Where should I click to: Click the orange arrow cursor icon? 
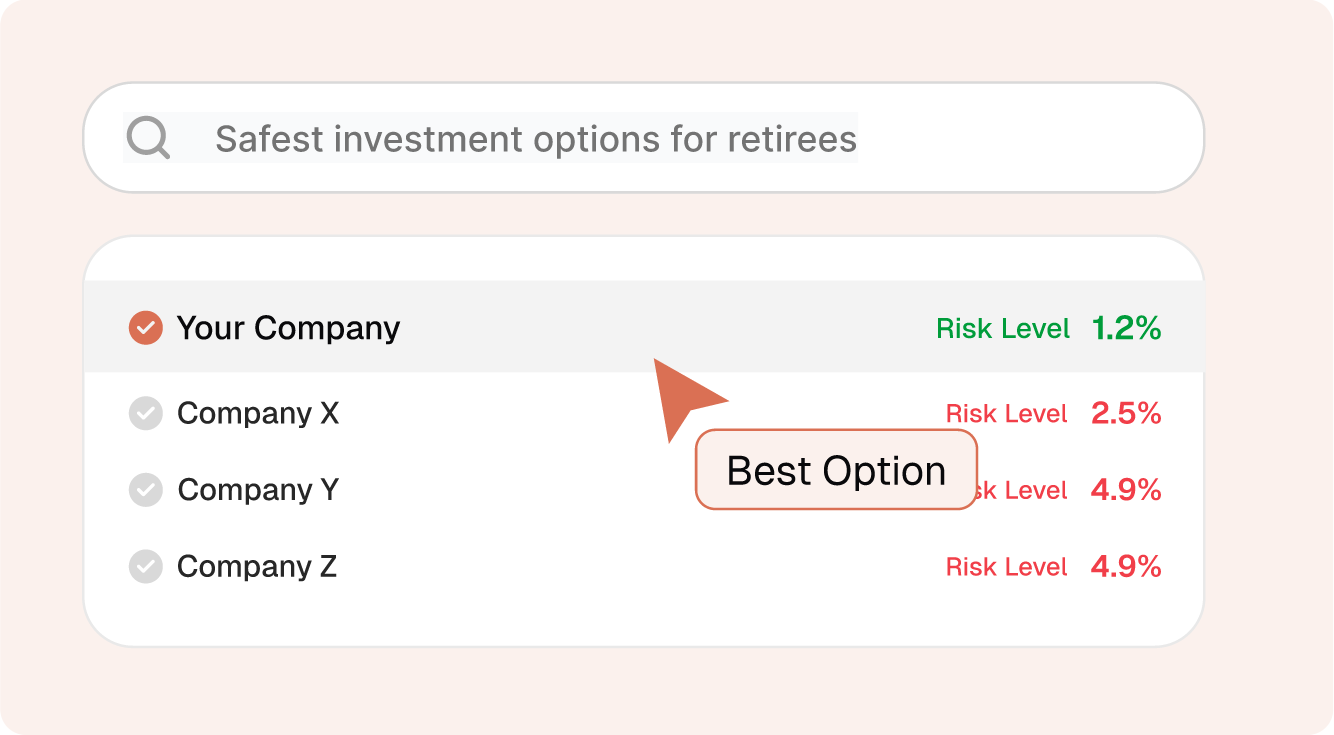(683, 395)
